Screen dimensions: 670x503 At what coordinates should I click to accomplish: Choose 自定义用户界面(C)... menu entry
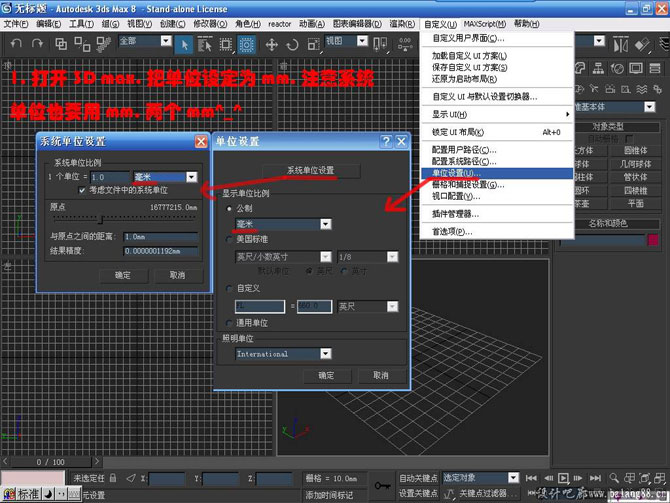497,38
